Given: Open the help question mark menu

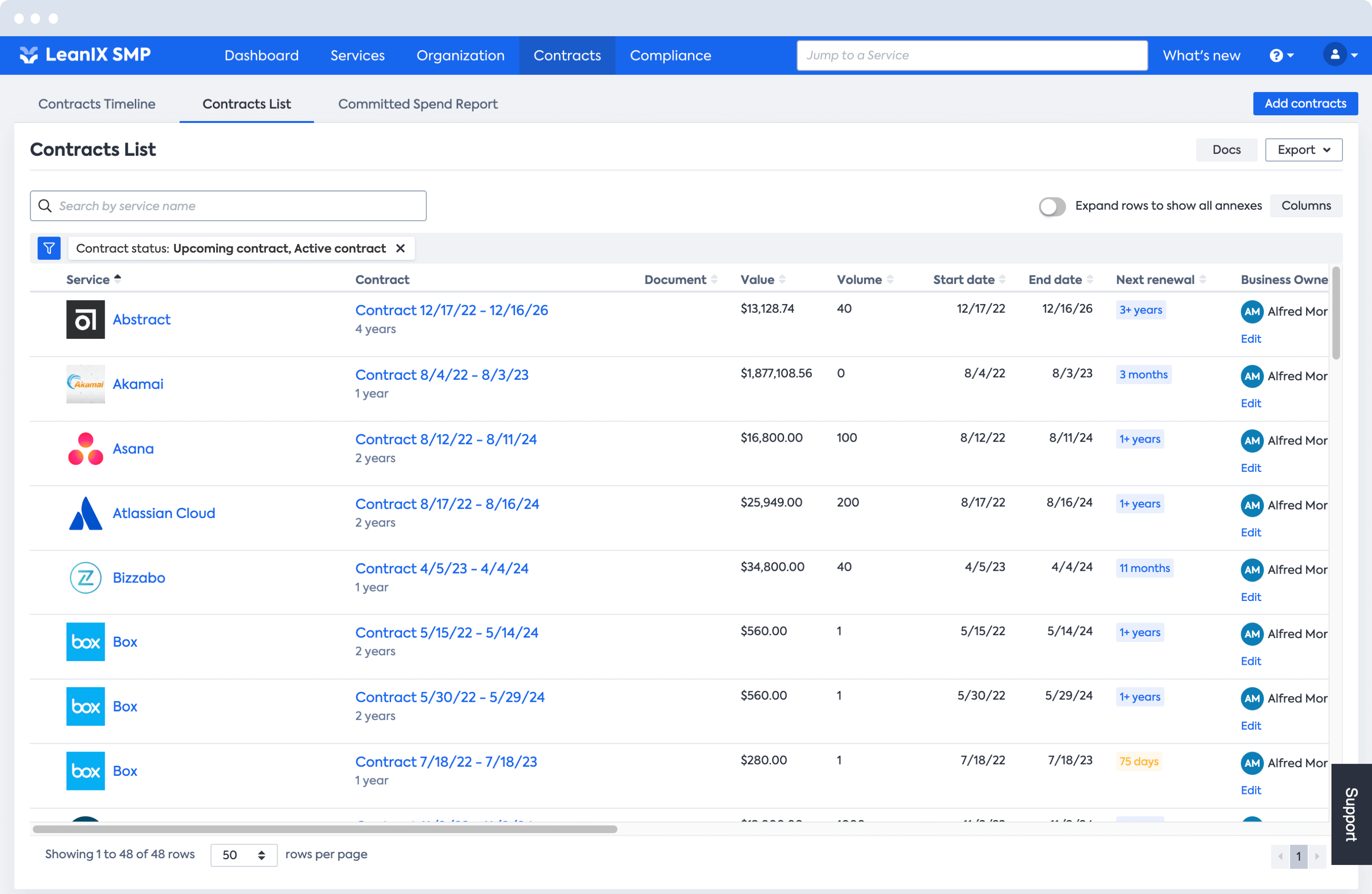Looking at the screenshot, I should click(x=1281, y=55).
